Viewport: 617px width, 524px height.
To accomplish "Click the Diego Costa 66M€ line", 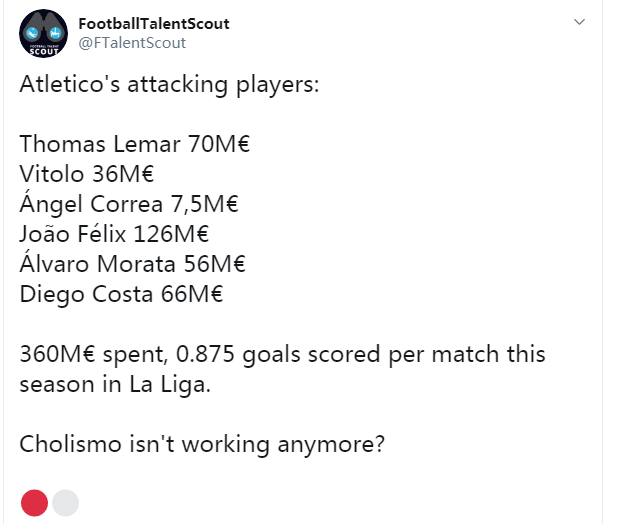I will pos(122,294).
